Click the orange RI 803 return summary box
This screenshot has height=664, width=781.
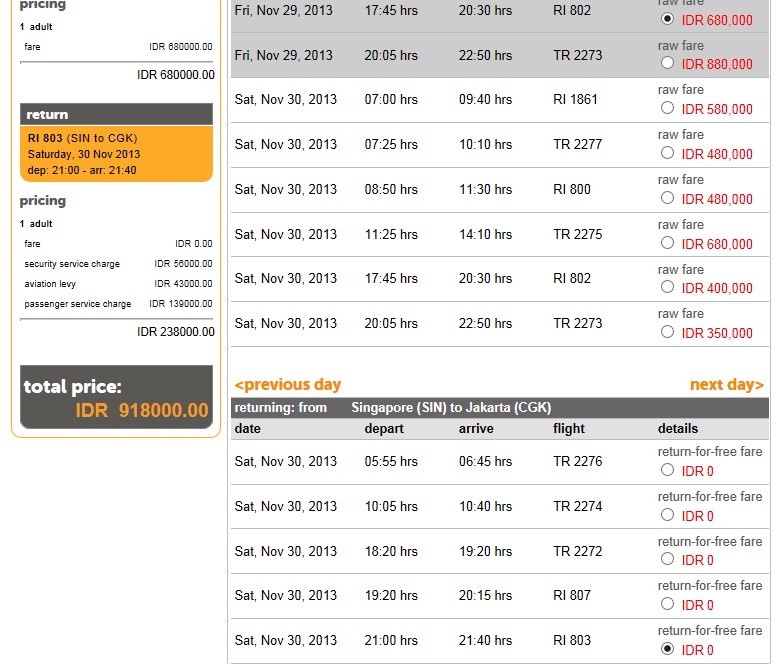[116, 154]
